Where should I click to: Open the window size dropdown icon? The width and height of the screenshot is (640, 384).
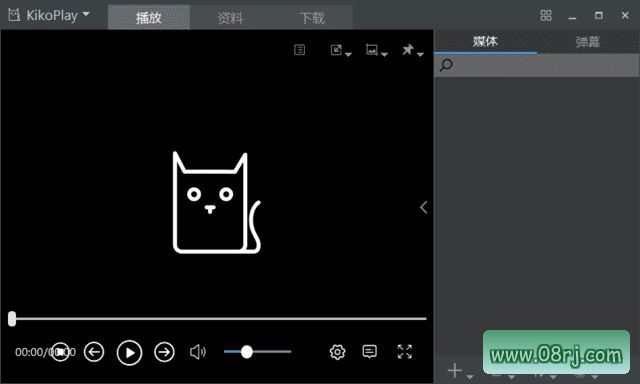[x=340, y=50]
